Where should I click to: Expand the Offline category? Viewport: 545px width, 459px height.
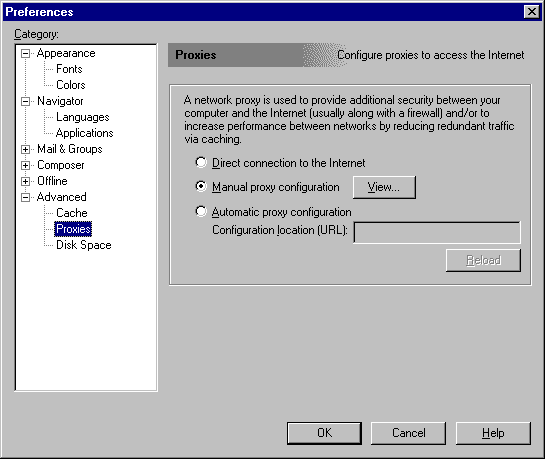pos(25,181)
